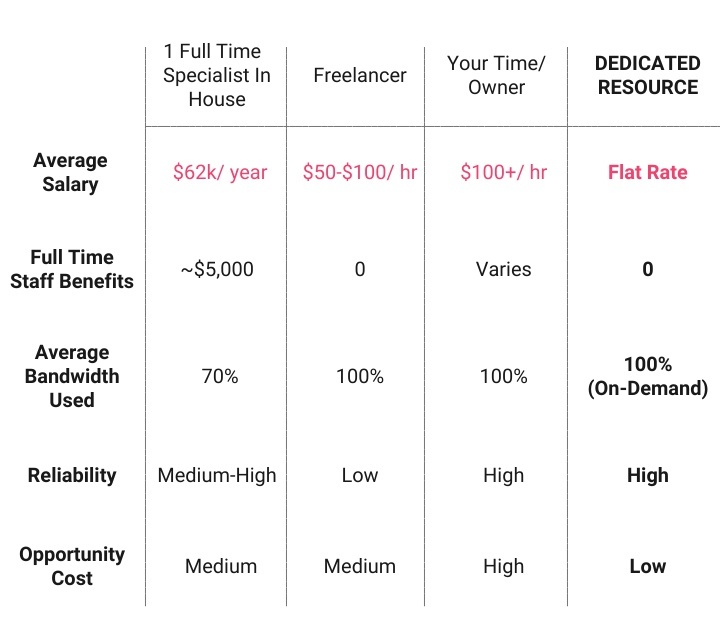Select the "Medium-High" reliability cell
The image size is (720, 642).
click(x=217, y=475)
